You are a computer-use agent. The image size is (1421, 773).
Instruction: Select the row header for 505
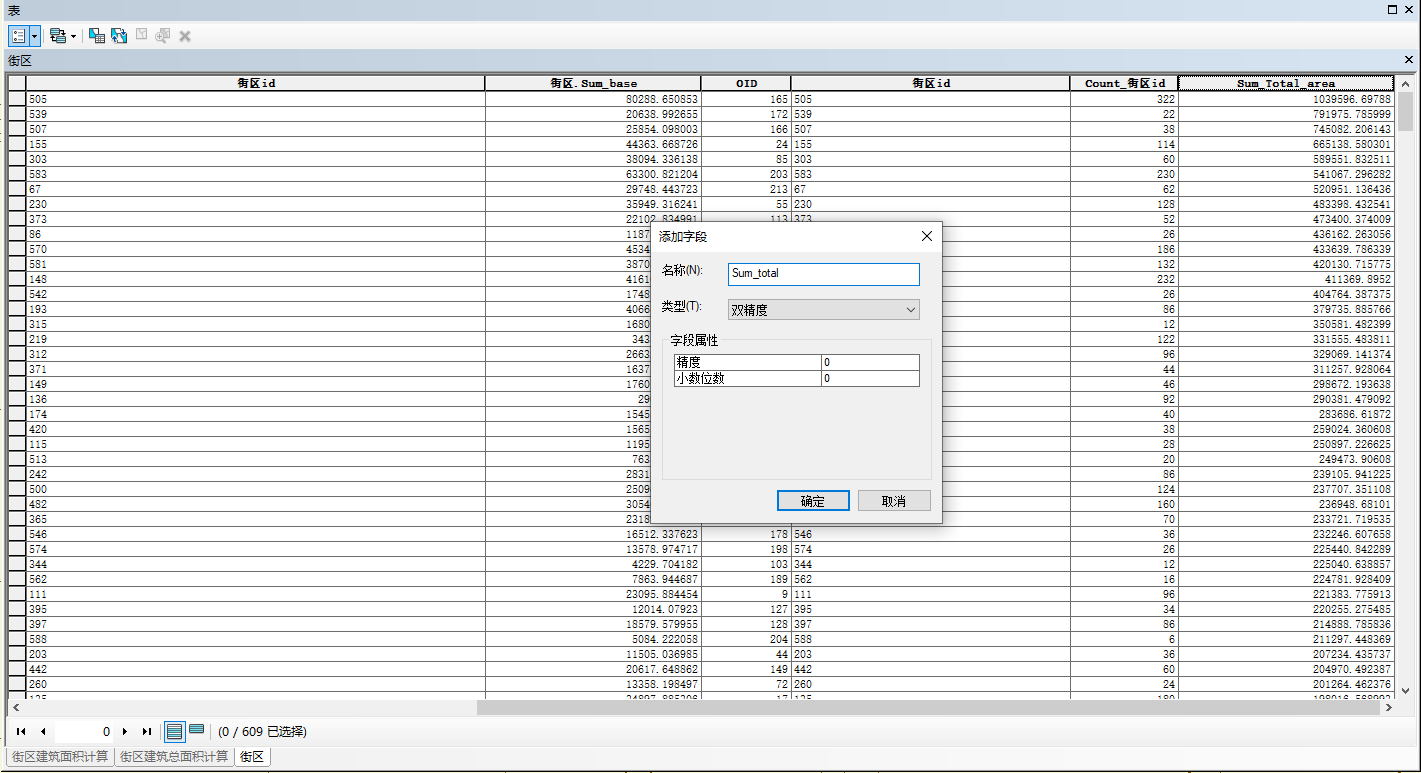click(x=17, y=99)
